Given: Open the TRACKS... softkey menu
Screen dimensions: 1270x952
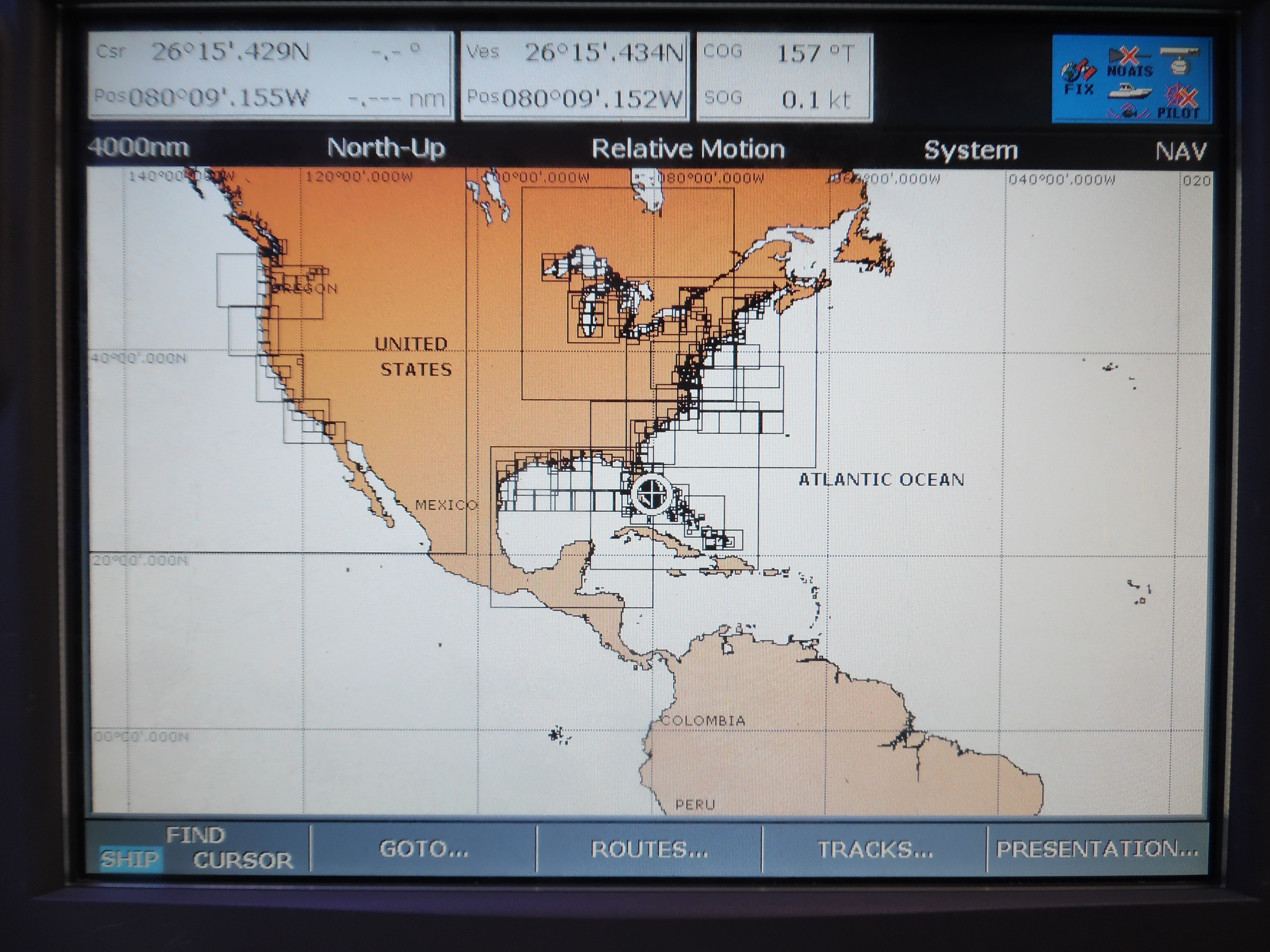Looking at the screenshot, I should [875, 849].
